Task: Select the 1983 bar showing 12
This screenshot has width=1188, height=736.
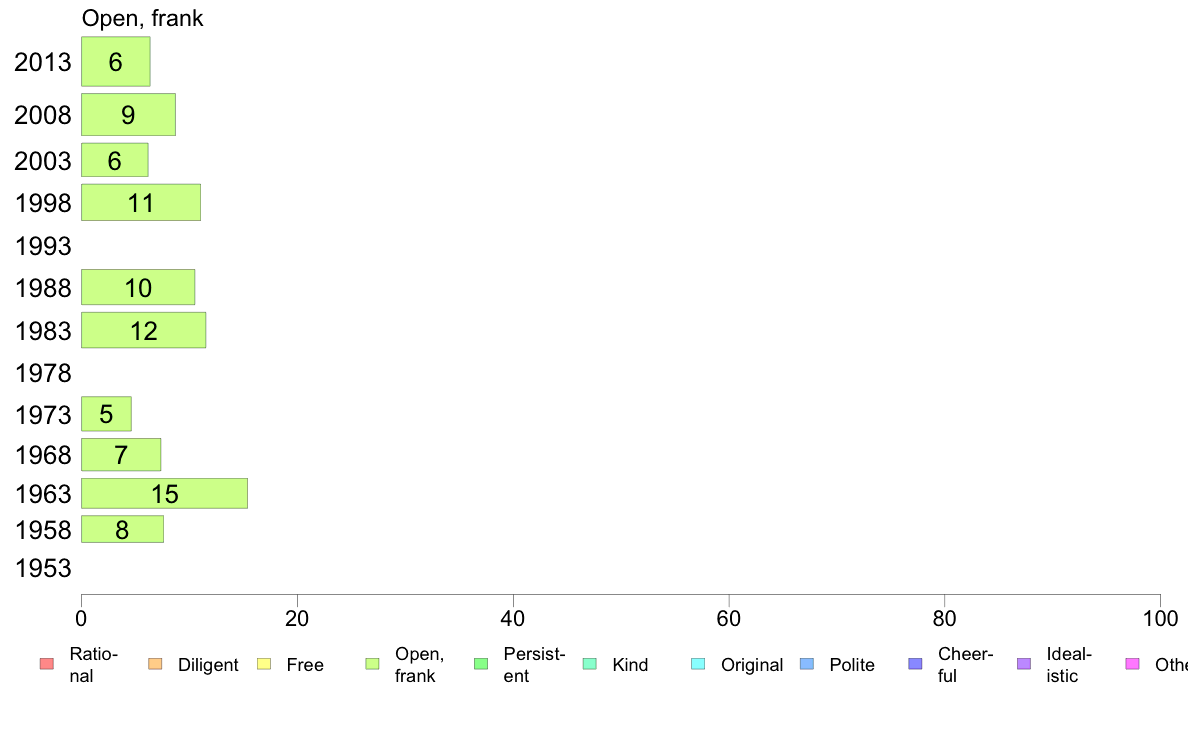Action: coord(144,330)
